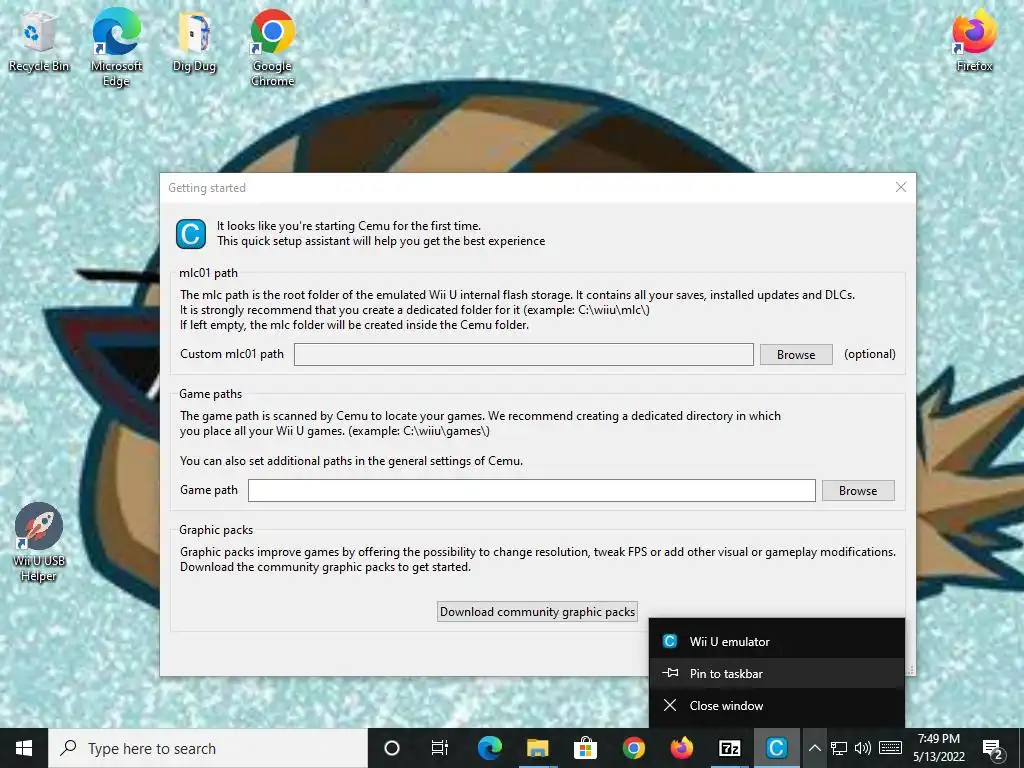Open Cortana circle icon on taskbar
The width and height of the screenshot is (1024, 768).
point(392,748)
